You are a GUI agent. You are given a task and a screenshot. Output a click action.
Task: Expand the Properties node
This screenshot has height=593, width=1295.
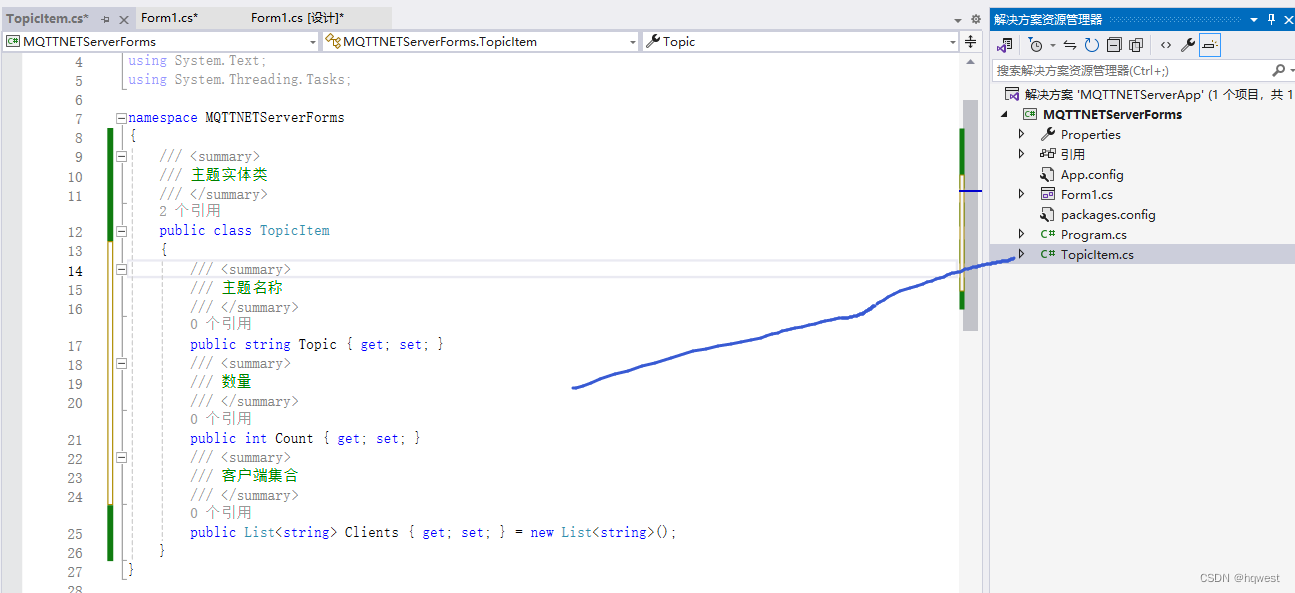[x=1021, y=134]
